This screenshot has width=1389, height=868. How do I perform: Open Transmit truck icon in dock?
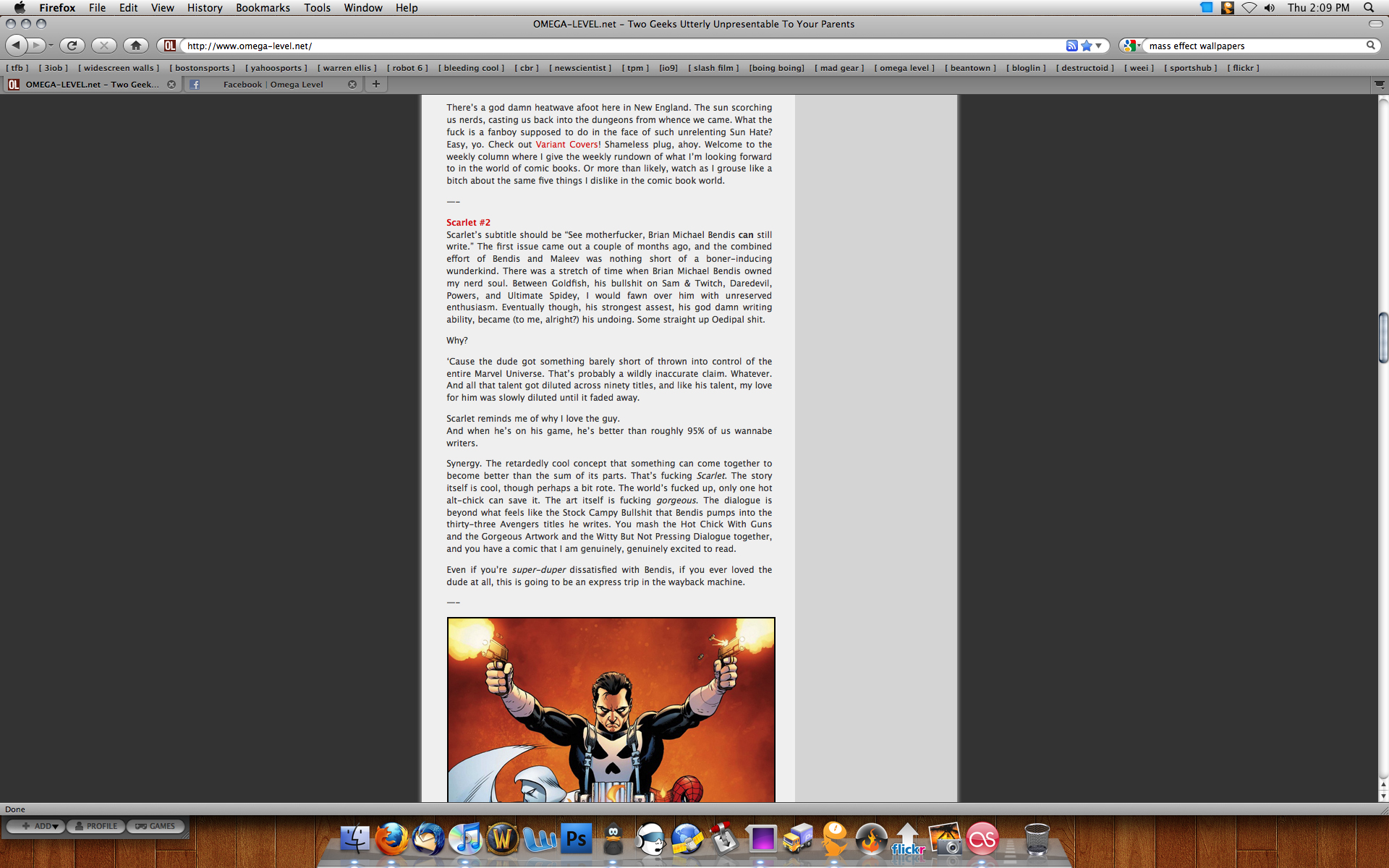click(x=798, y=839)
